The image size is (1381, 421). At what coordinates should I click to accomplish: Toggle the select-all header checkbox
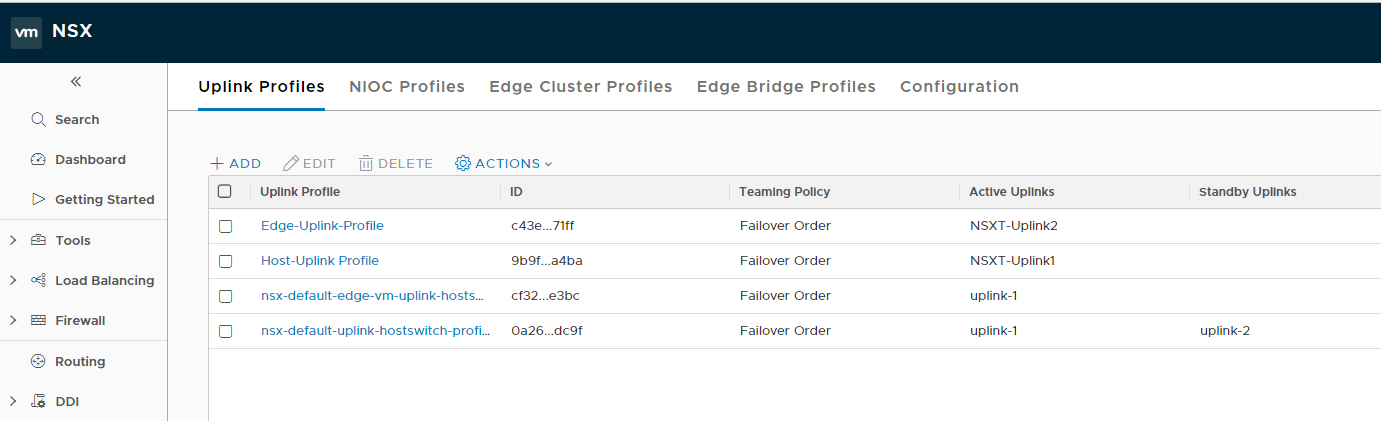pos(225,191)
